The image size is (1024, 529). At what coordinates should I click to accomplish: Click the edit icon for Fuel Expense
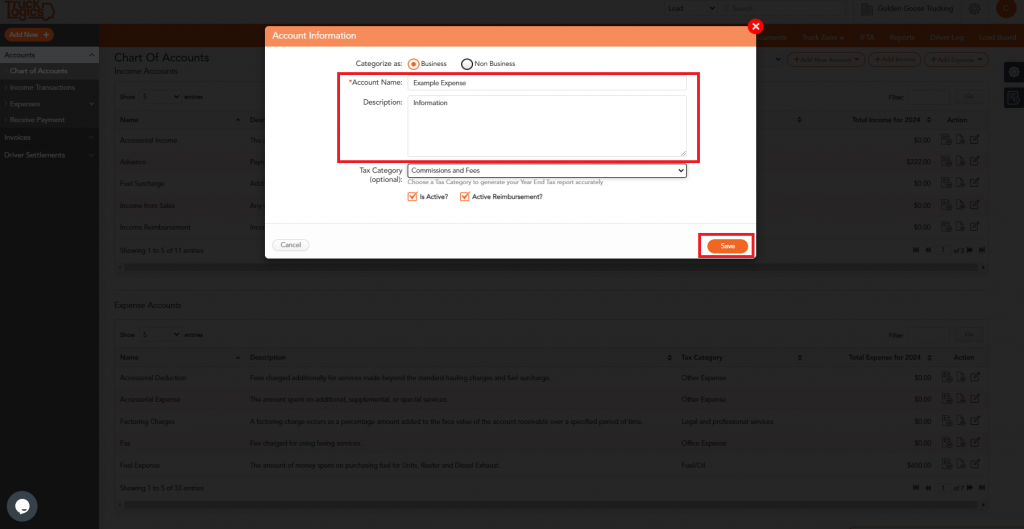click(x=974, y=465)
